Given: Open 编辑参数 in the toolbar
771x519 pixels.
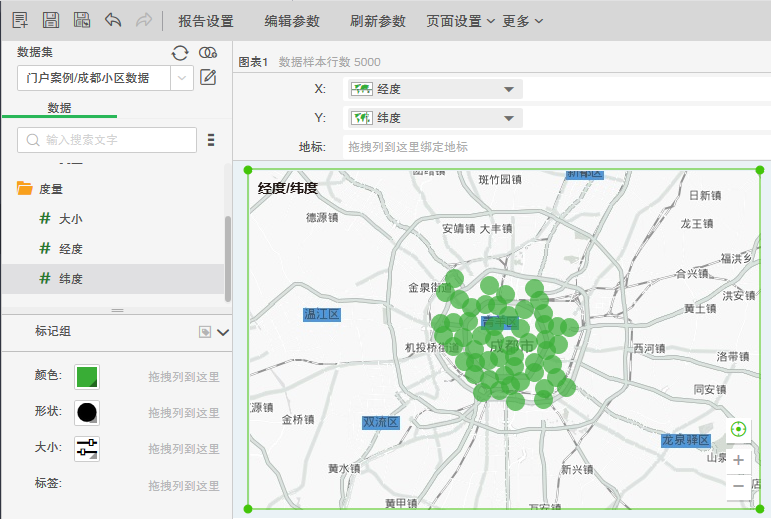Looking at the screenshot, I should 292,21.
